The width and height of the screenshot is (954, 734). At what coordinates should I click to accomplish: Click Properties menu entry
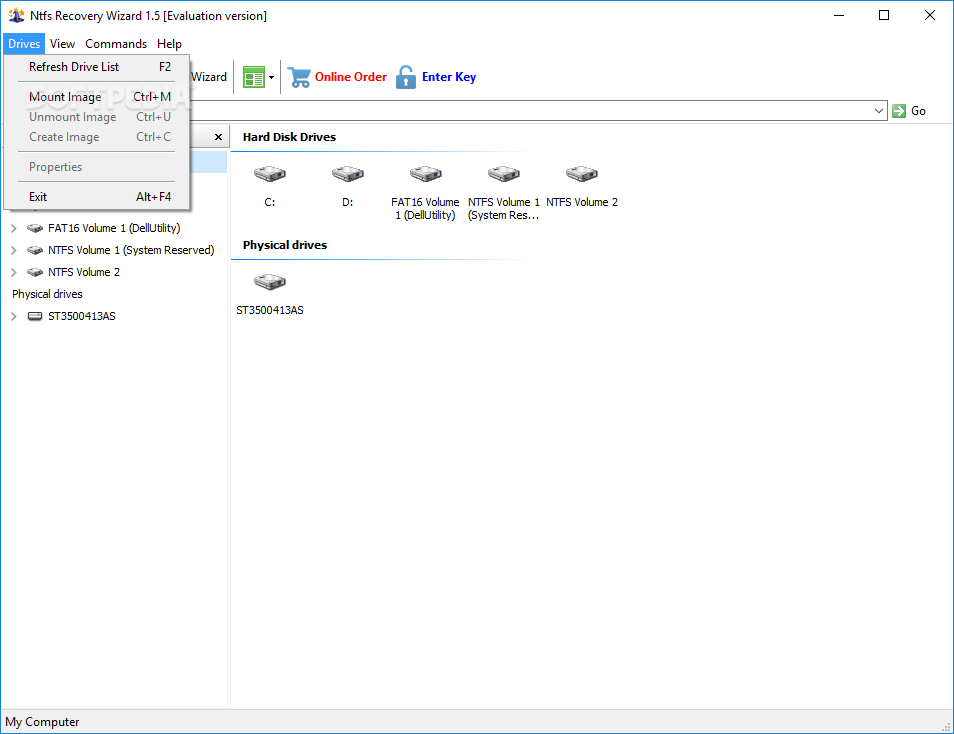(97, 167)
